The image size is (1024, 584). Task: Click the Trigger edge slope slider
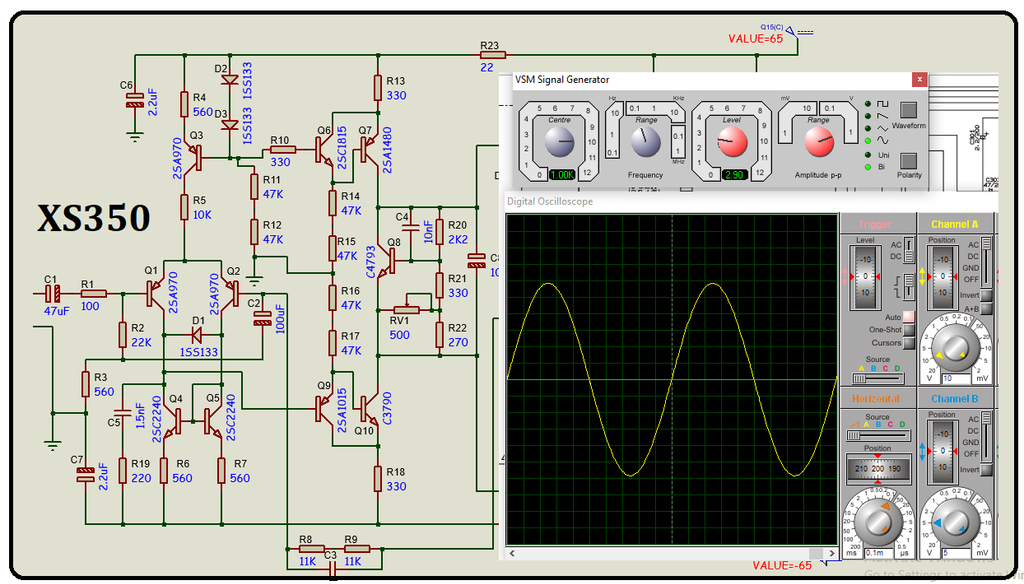[908, 285]
